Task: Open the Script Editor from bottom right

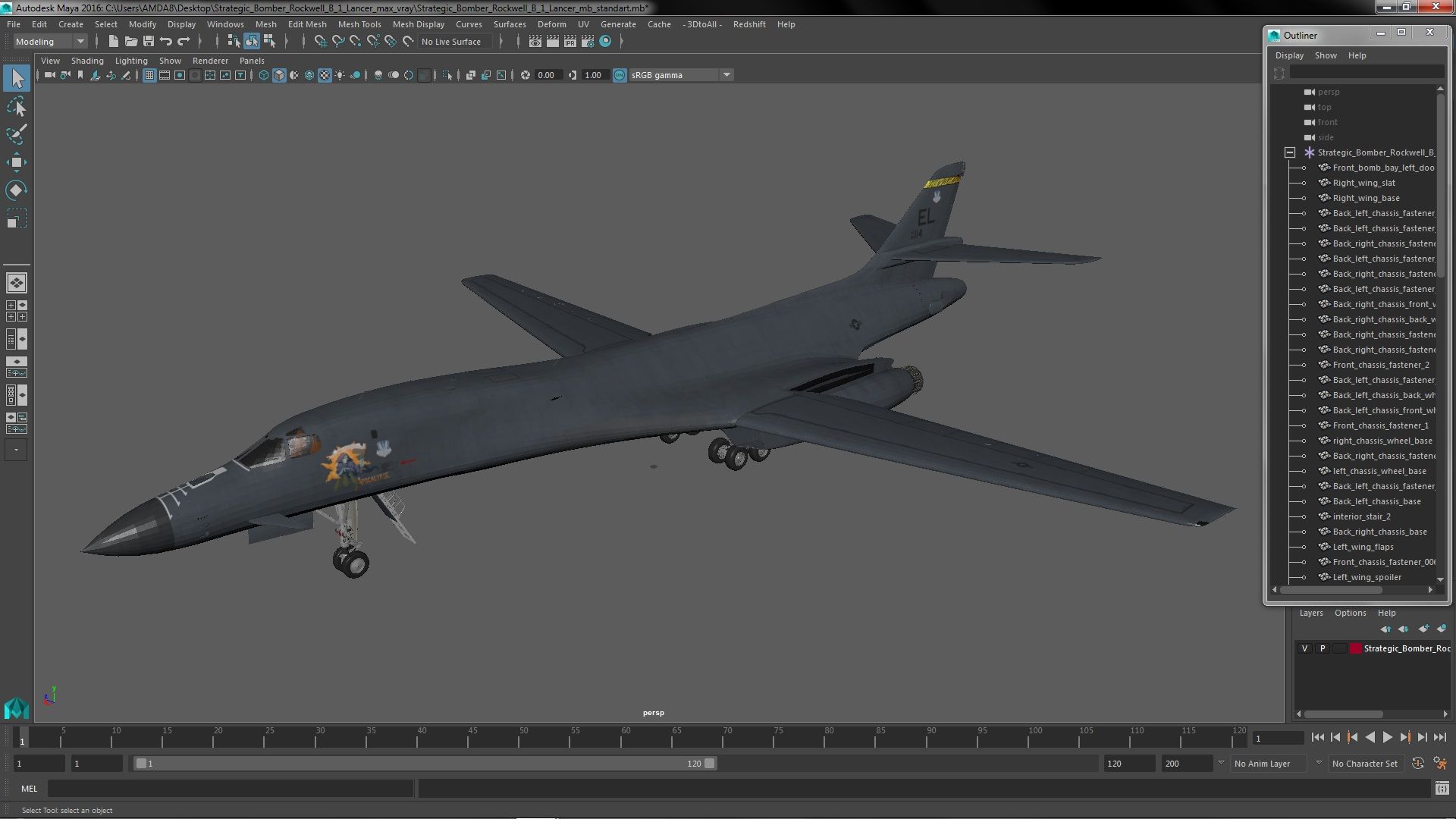Action: (x=1443, y=788)
